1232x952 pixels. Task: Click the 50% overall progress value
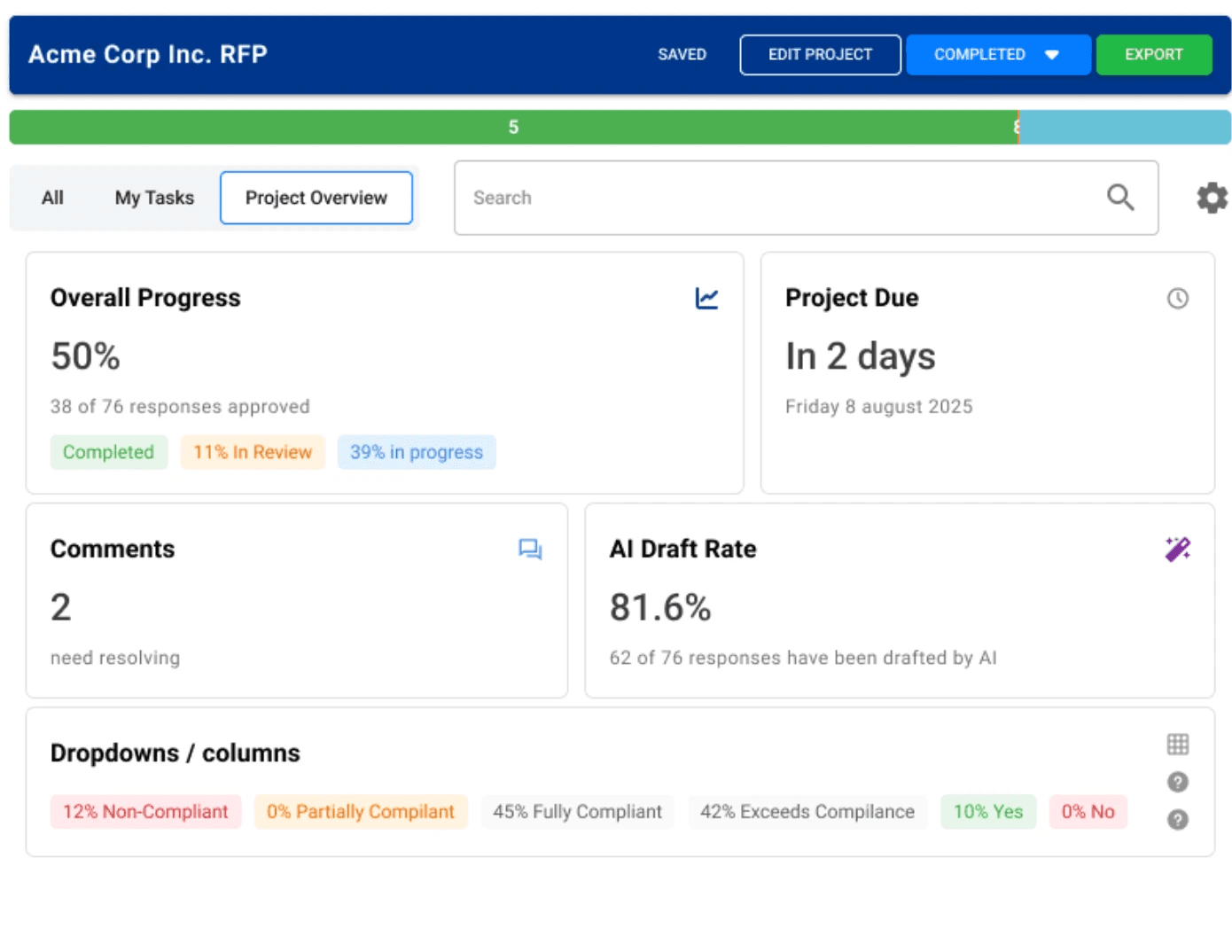click(x=85, y=356)
